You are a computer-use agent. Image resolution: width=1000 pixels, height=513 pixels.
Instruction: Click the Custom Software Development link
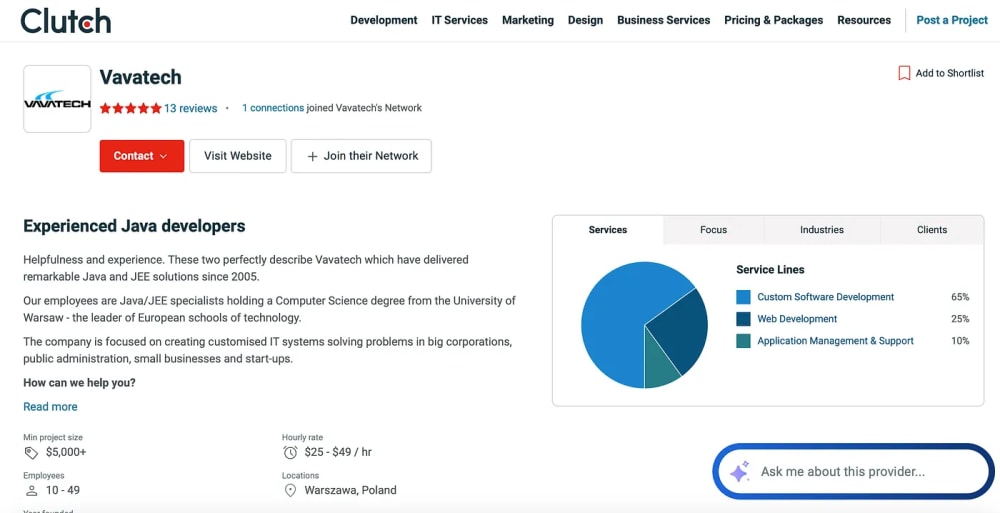coord(826,297)
